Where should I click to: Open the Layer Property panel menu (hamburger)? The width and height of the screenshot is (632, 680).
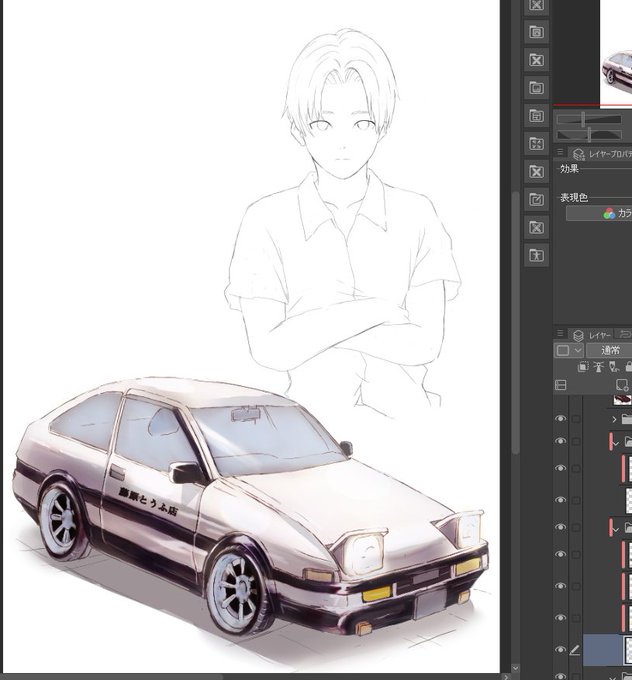pyautogui.click(x=560, y=152)
